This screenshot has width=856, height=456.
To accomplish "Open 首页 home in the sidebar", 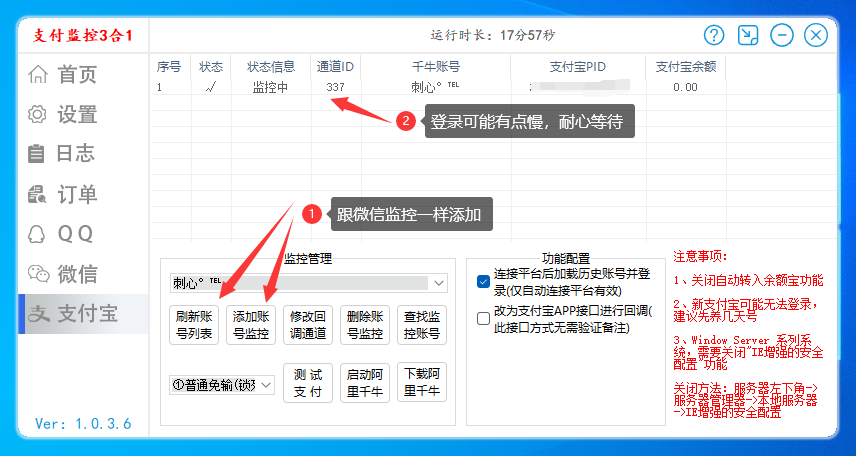I will pyautogui.click(x=83, y=74).
